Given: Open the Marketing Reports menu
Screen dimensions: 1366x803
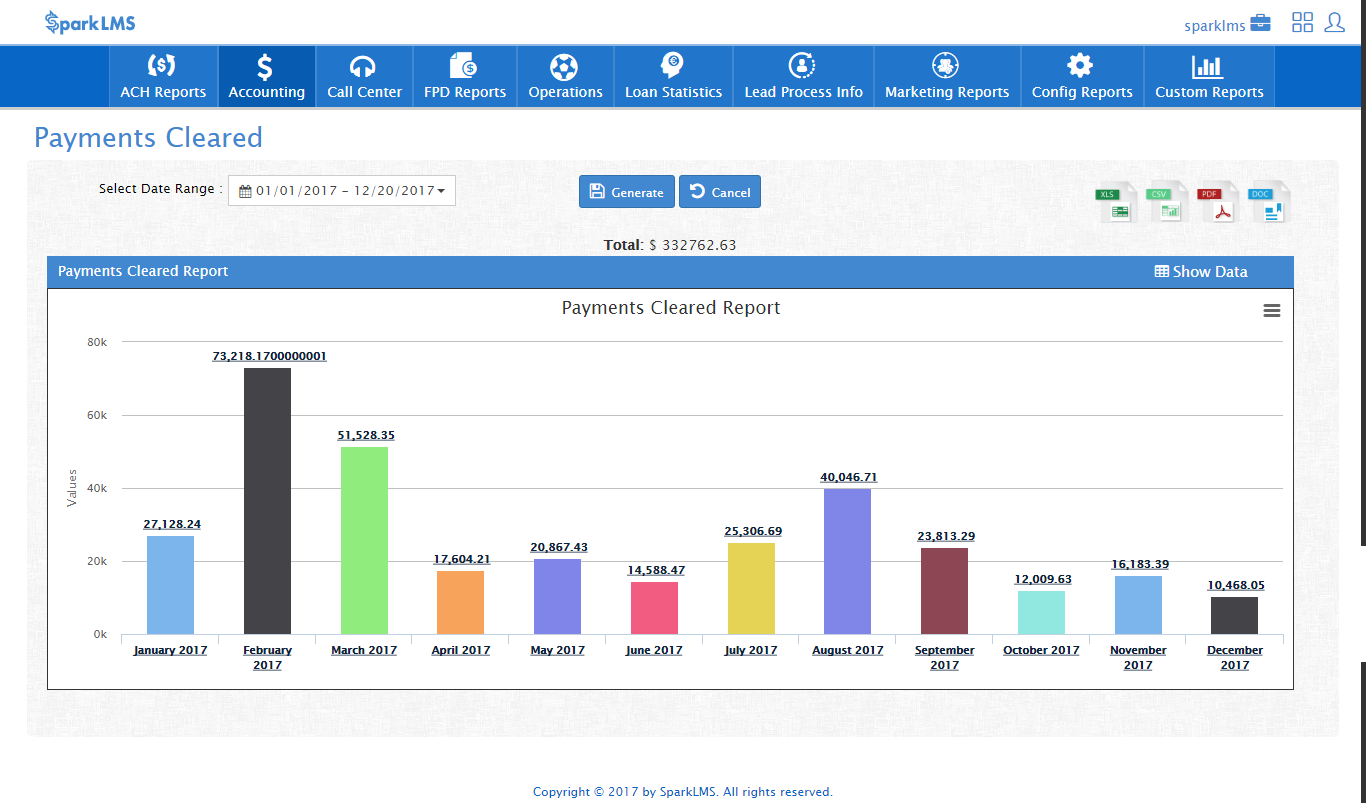Looking at the screenshot, I should (x=947, y=76).
